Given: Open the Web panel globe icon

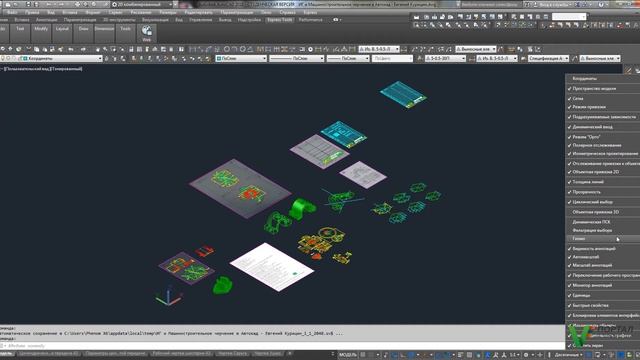Looking at the screenshot, I should point(147,31).
